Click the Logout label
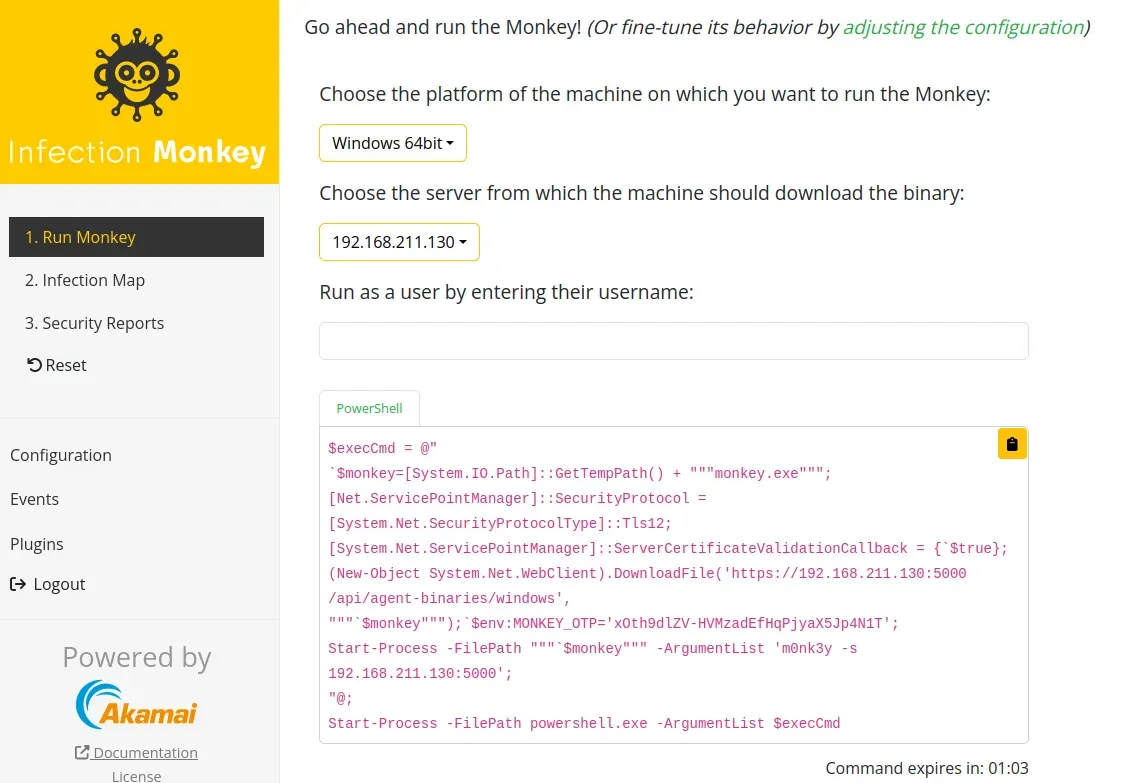This screenshot has width=1137, height=783. pyautogui.click(x=57, y=584)
